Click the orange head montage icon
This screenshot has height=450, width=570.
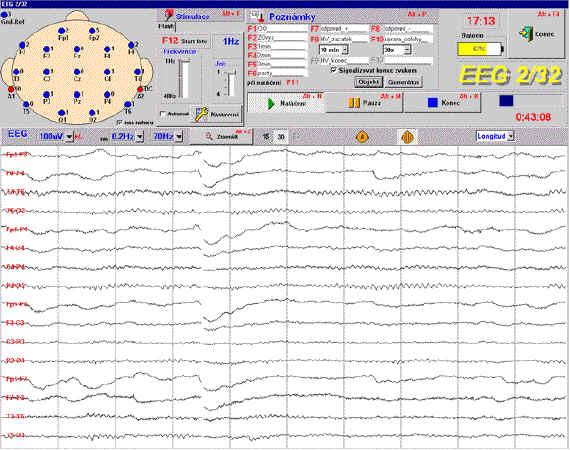407,137
